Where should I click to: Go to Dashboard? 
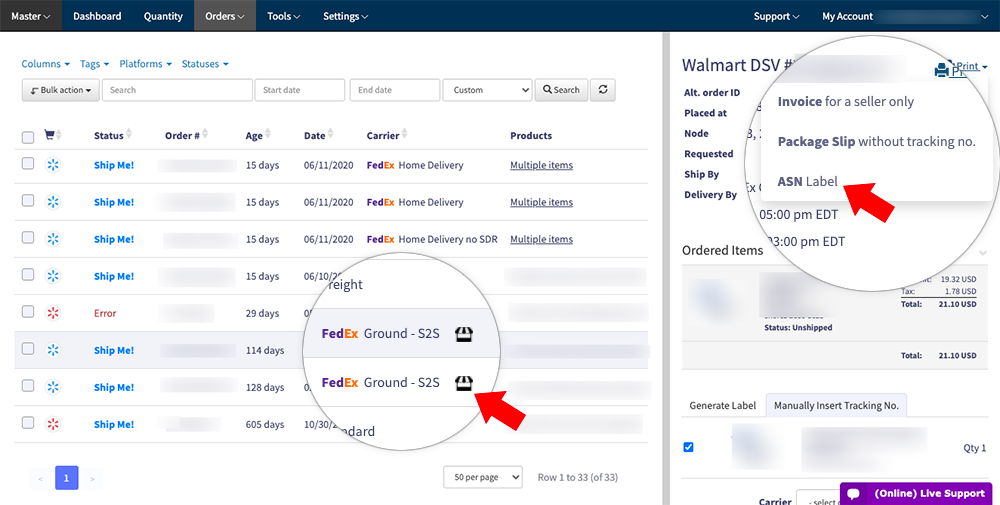(x=97, y=16)
